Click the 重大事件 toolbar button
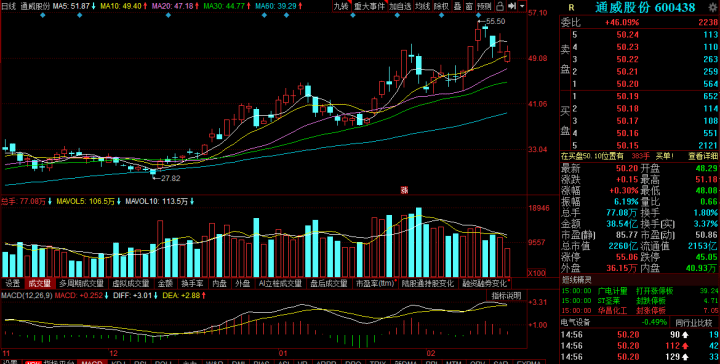The height and width of the screenshot is (364, 720). coord(369,6)
